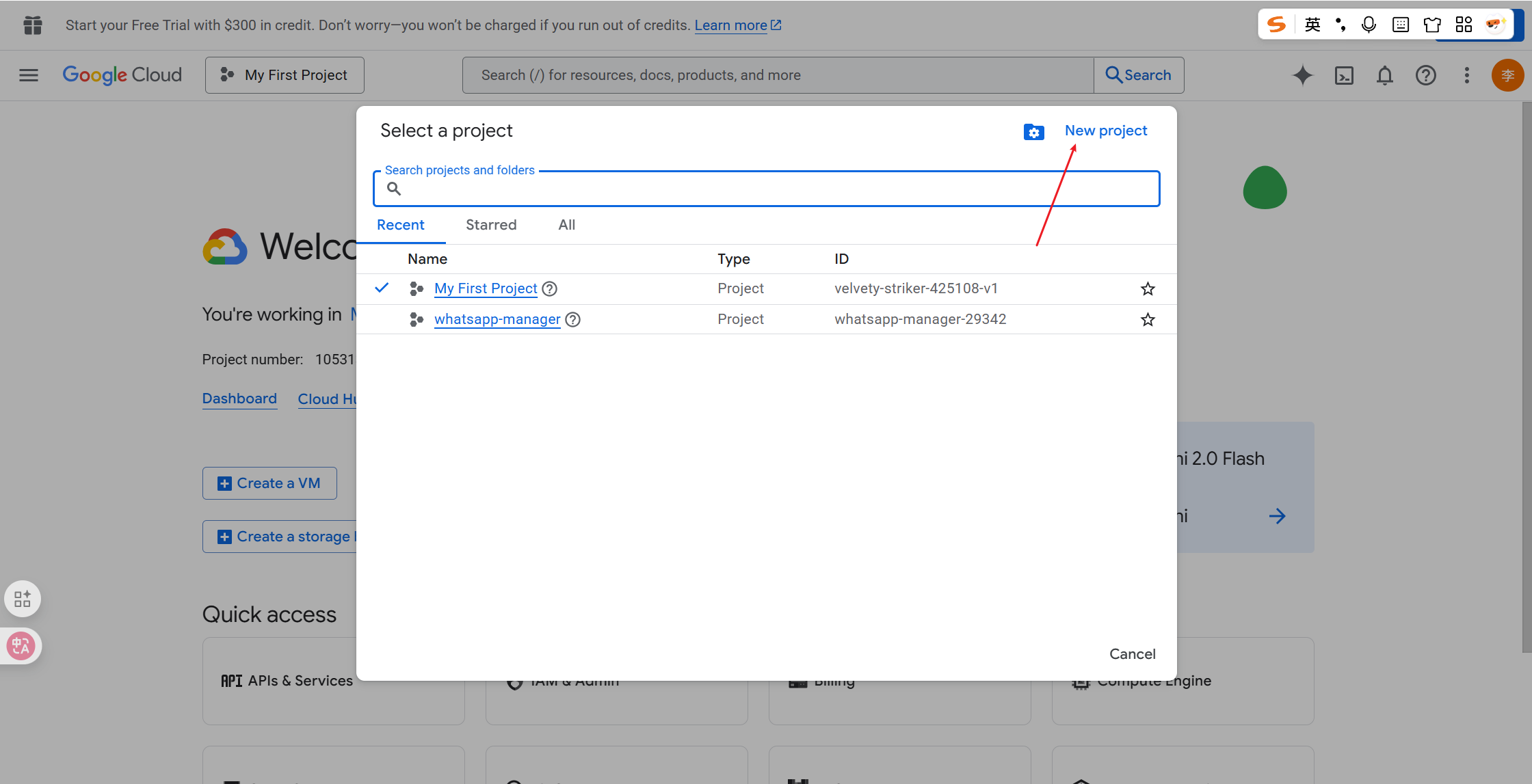Screen dimensions: 1532x784
Task: Open the Gemini AI sparkle icon
Action: coord(1302,75)
